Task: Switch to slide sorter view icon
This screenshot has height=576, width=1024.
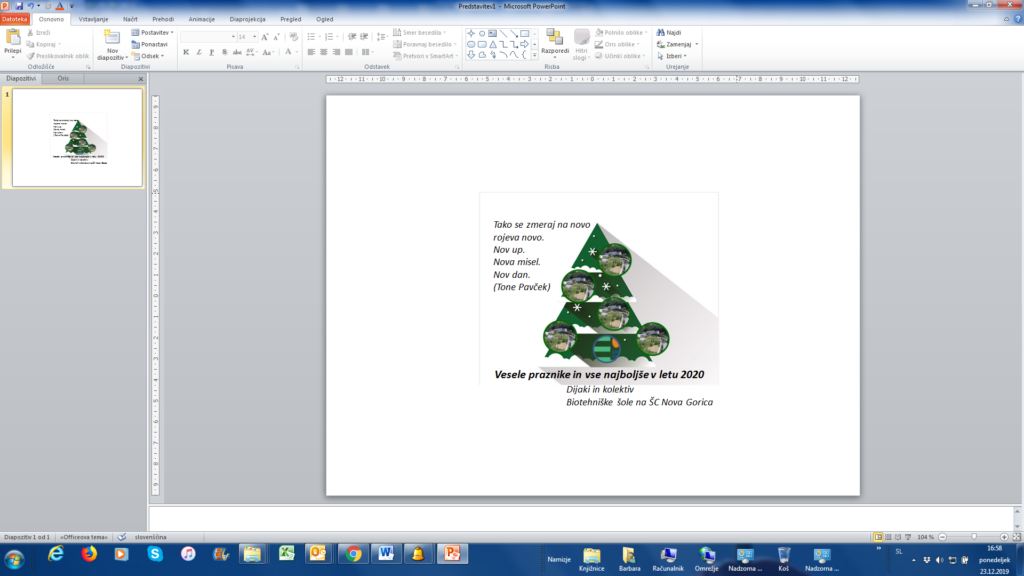Action: (888, 537)
